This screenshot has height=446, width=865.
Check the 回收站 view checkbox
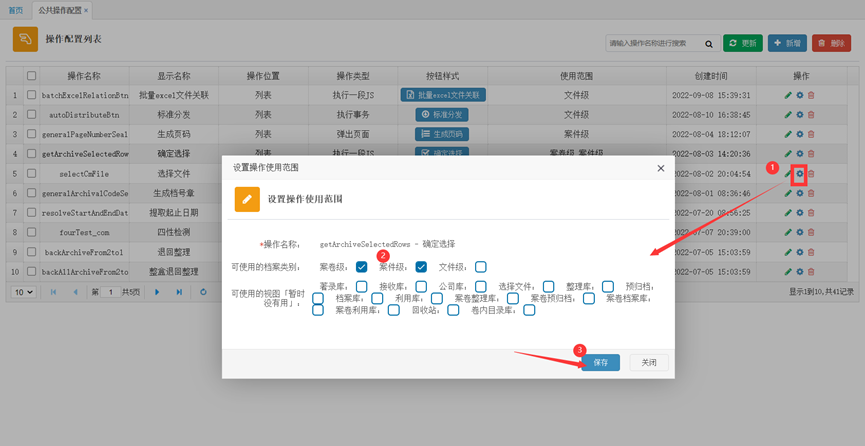point(453,310)
